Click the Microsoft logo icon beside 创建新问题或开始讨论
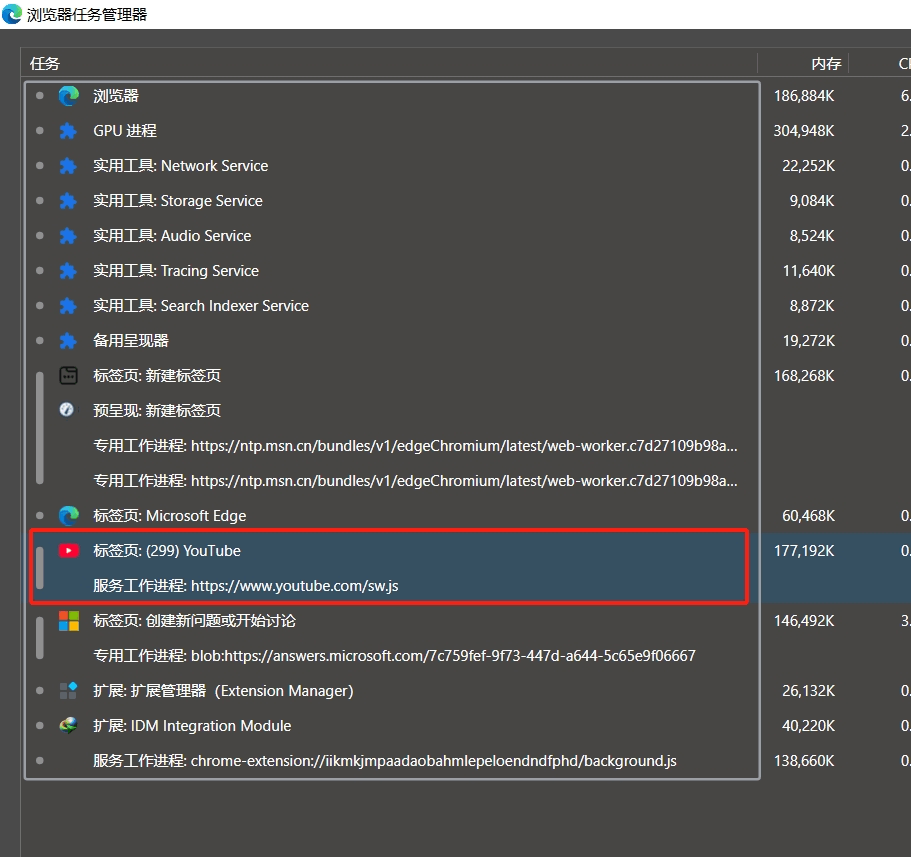Image resolution: width=911 pixels, height=857 pixels. coord(69,621)
